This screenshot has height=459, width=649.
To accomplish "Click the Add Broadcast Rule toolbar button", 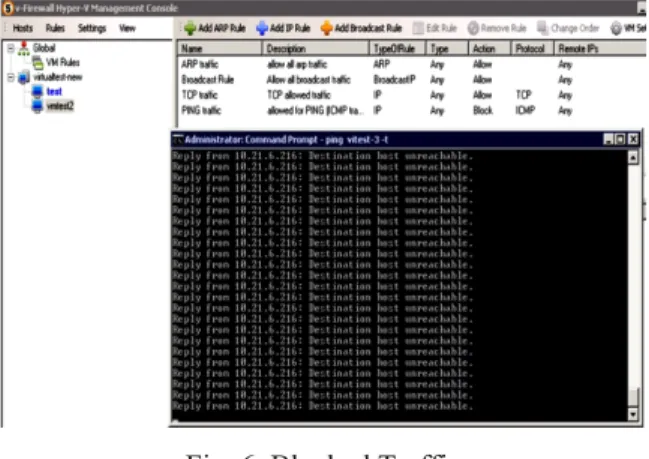I will [x=361, y=28].
